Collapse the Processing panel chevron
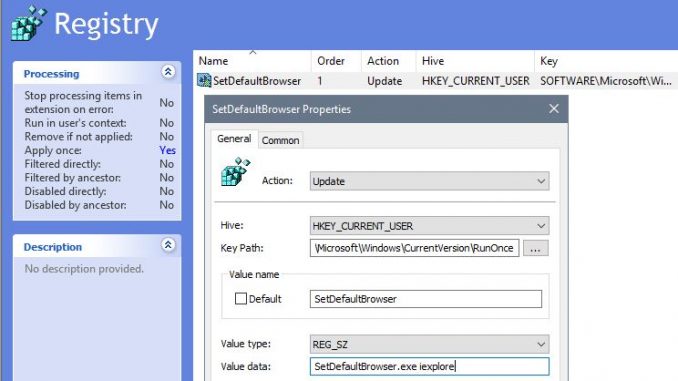This screenshot has width=678, height=381. [168, 71]
